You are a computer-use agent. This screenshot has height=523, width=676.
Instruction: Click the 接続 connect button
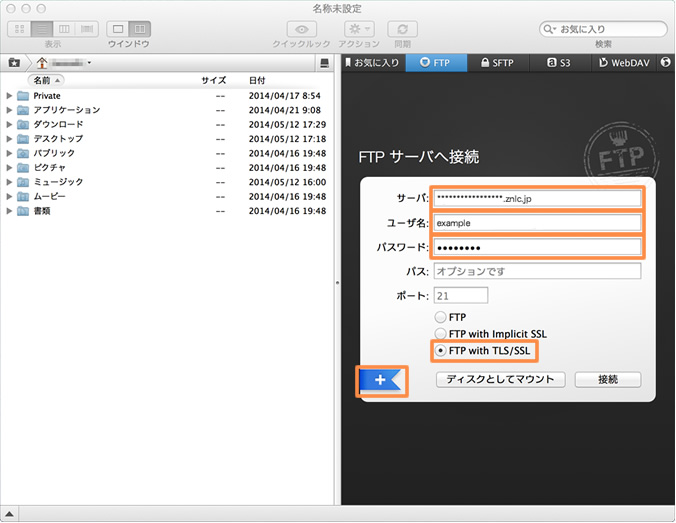(x=608, y=380)
